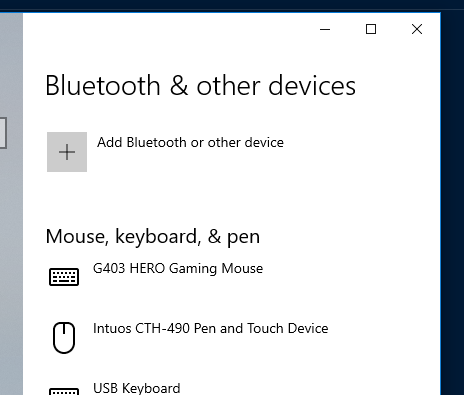Screen dimensions: 464x395
Task: Close the Settings window
Action: click(x=417, y=29)
